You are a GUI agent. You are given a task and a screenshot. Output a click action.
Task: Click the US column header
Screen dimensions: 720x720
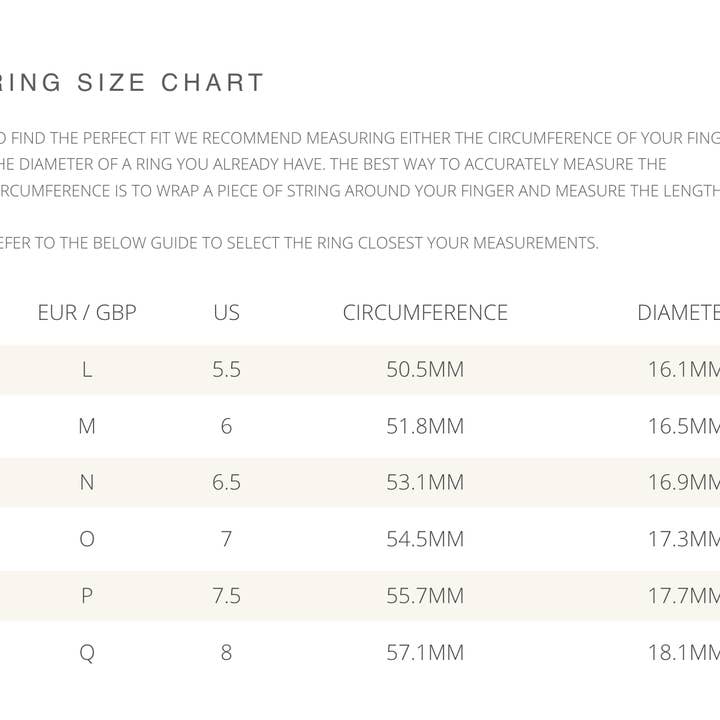(x=227, y=313)
